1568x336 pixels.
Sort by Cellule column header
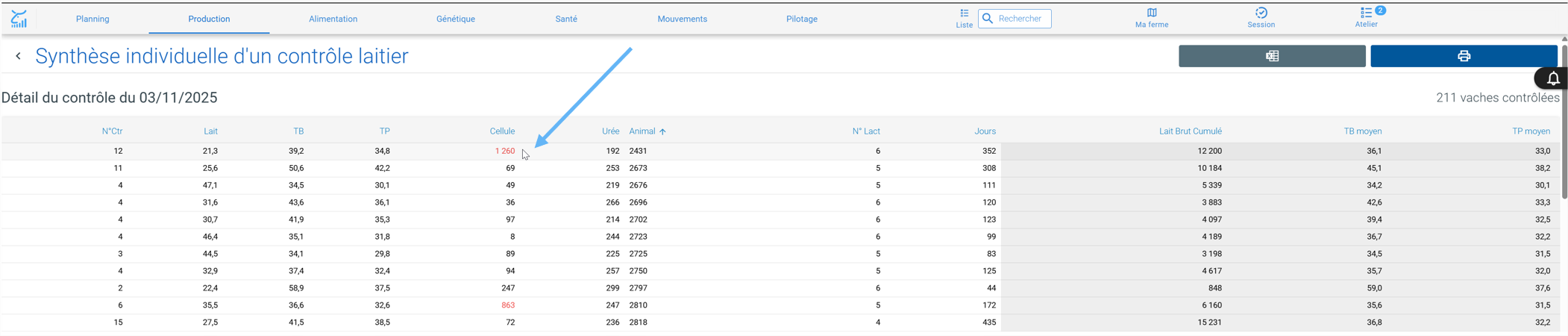click(502, 131)
